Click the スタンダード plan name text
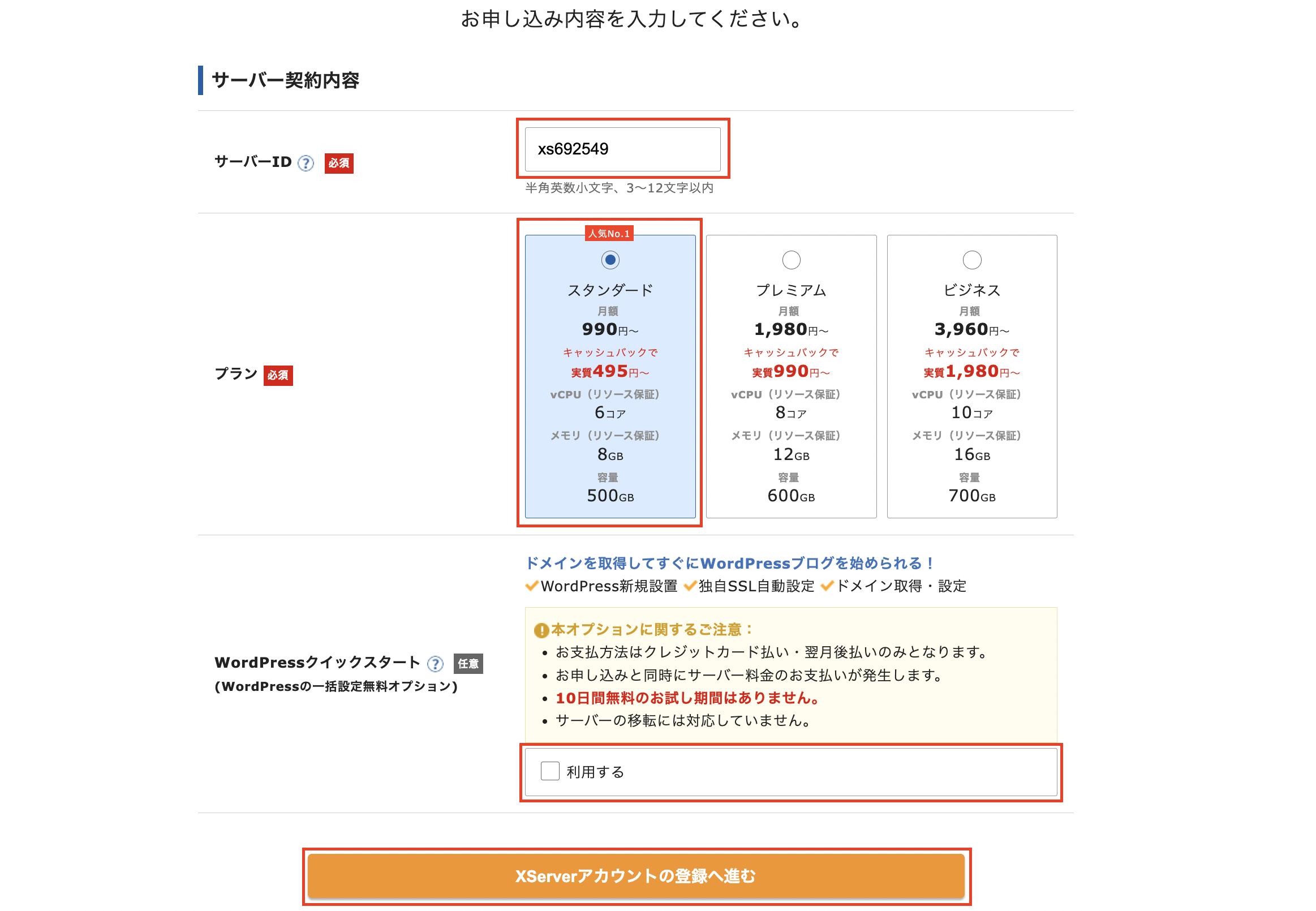 pyautogui.click(x=610, y=290)
